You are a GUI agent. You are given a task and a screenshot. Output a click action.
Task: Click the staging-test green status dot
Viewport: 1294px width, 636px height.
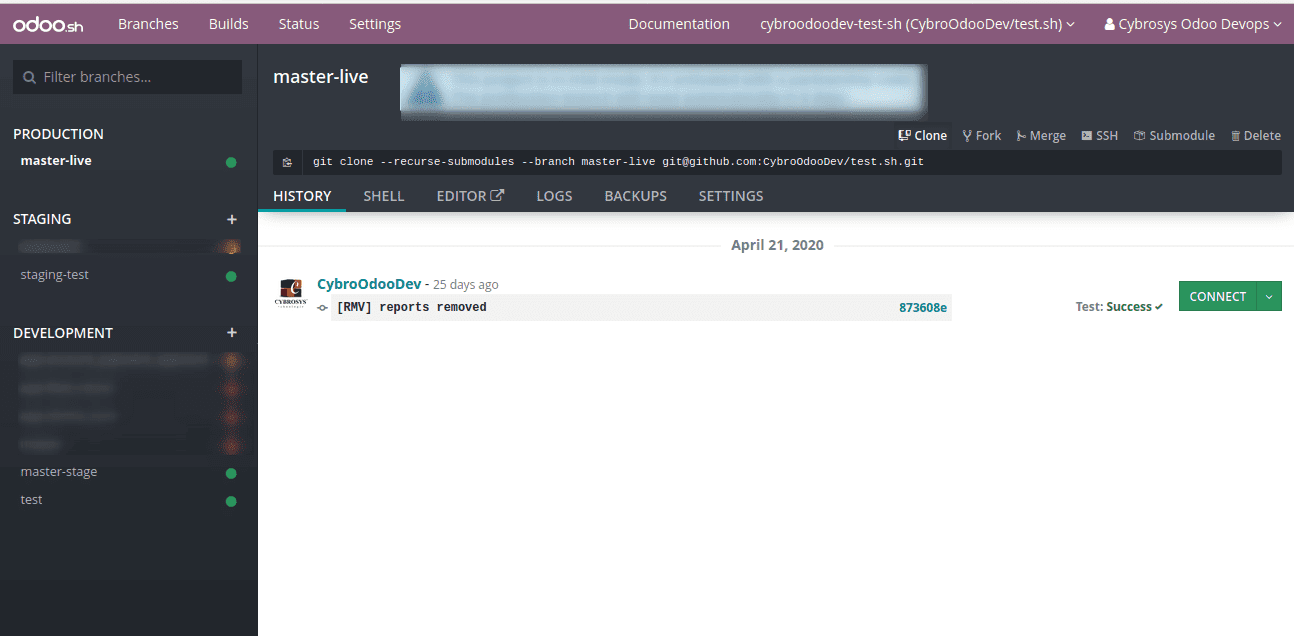(x=231, y=276)
